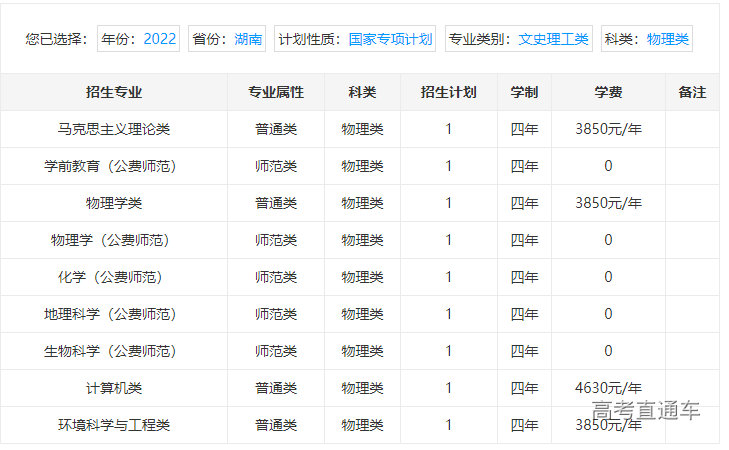Click the 招生专业 column header
729x450 pixels.
tap(114, 92)
